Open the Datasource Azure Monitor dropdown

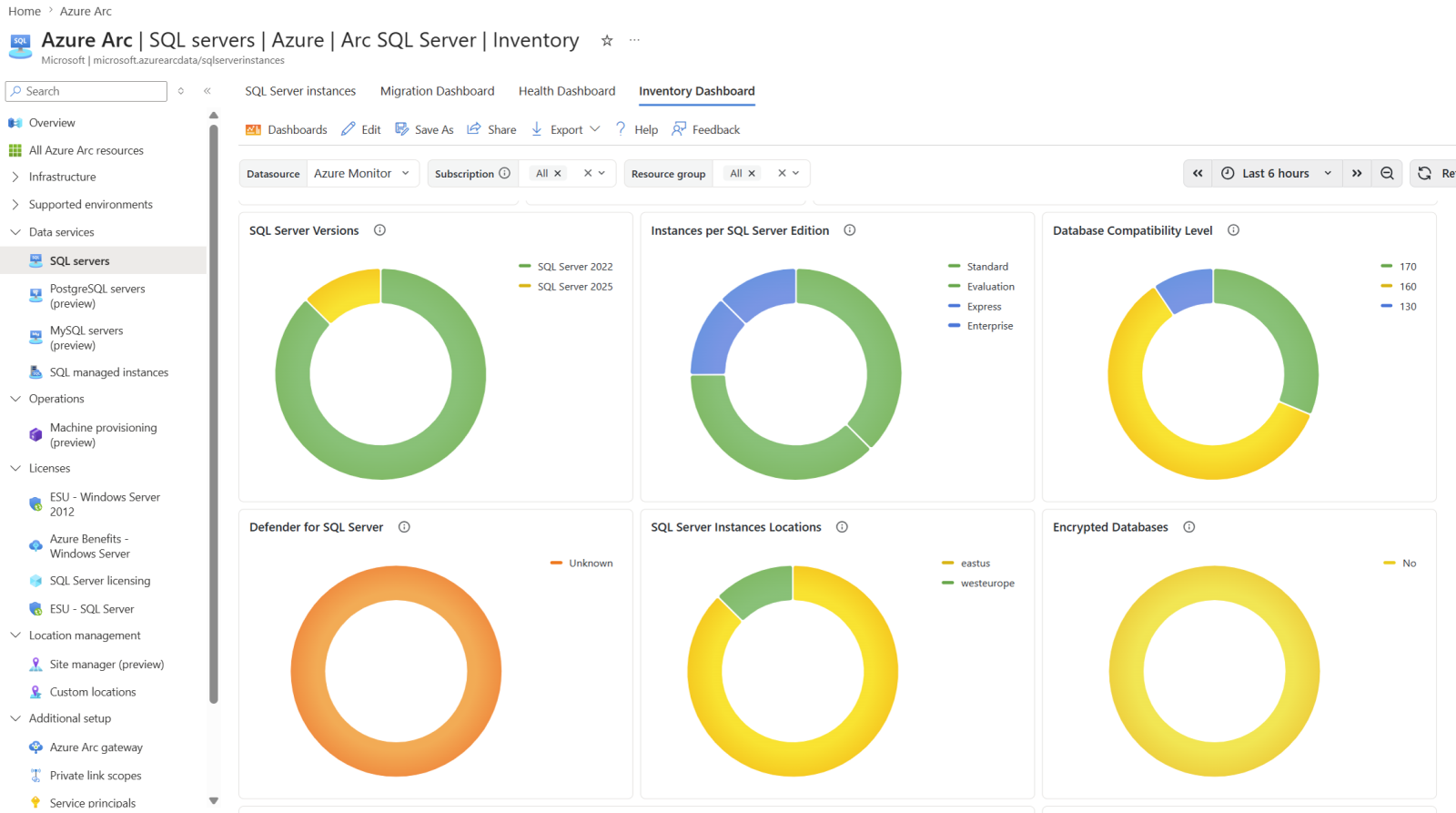pyautogui.click(x=363, y=173)
